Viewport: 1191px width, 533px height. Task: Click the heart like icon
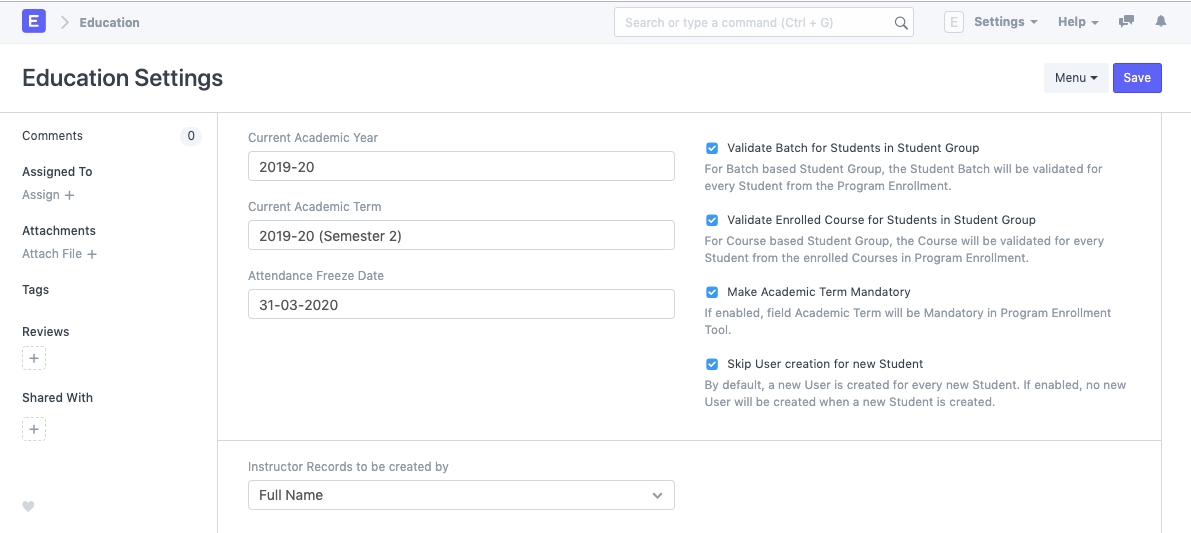click(x=28, y=506)
